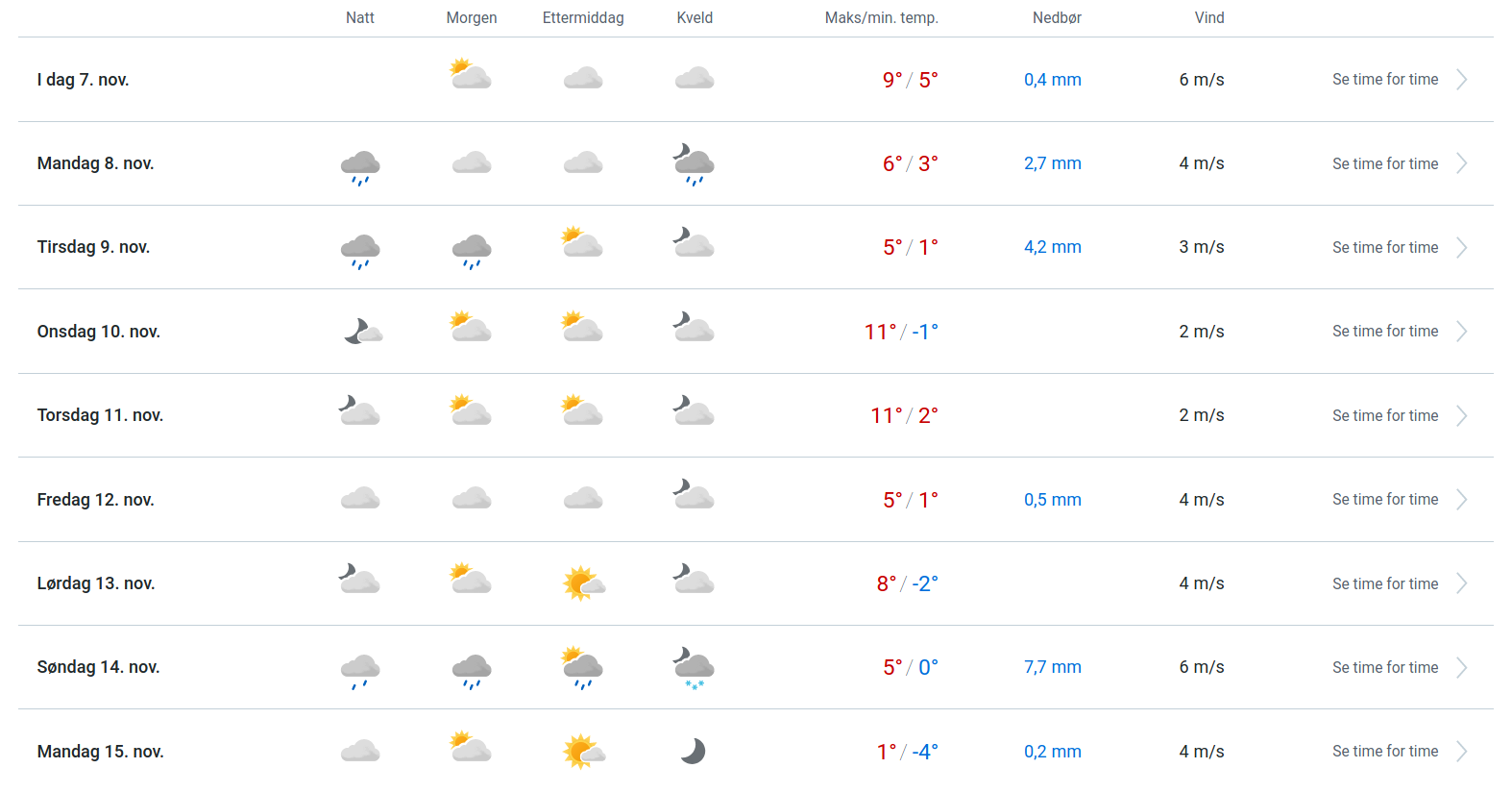Click Monday 8. nov. night rain icon

pos(360,166)
